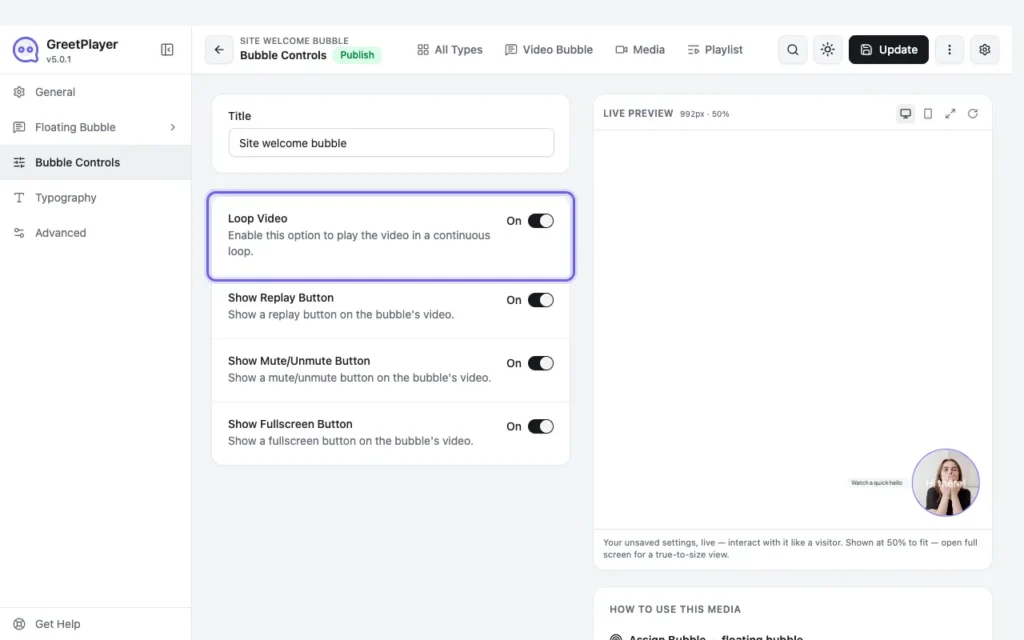Screen dimensions: 1024x640
Task: Click 'Watch a quick hello' label in preview
Action: pos(876,483)
